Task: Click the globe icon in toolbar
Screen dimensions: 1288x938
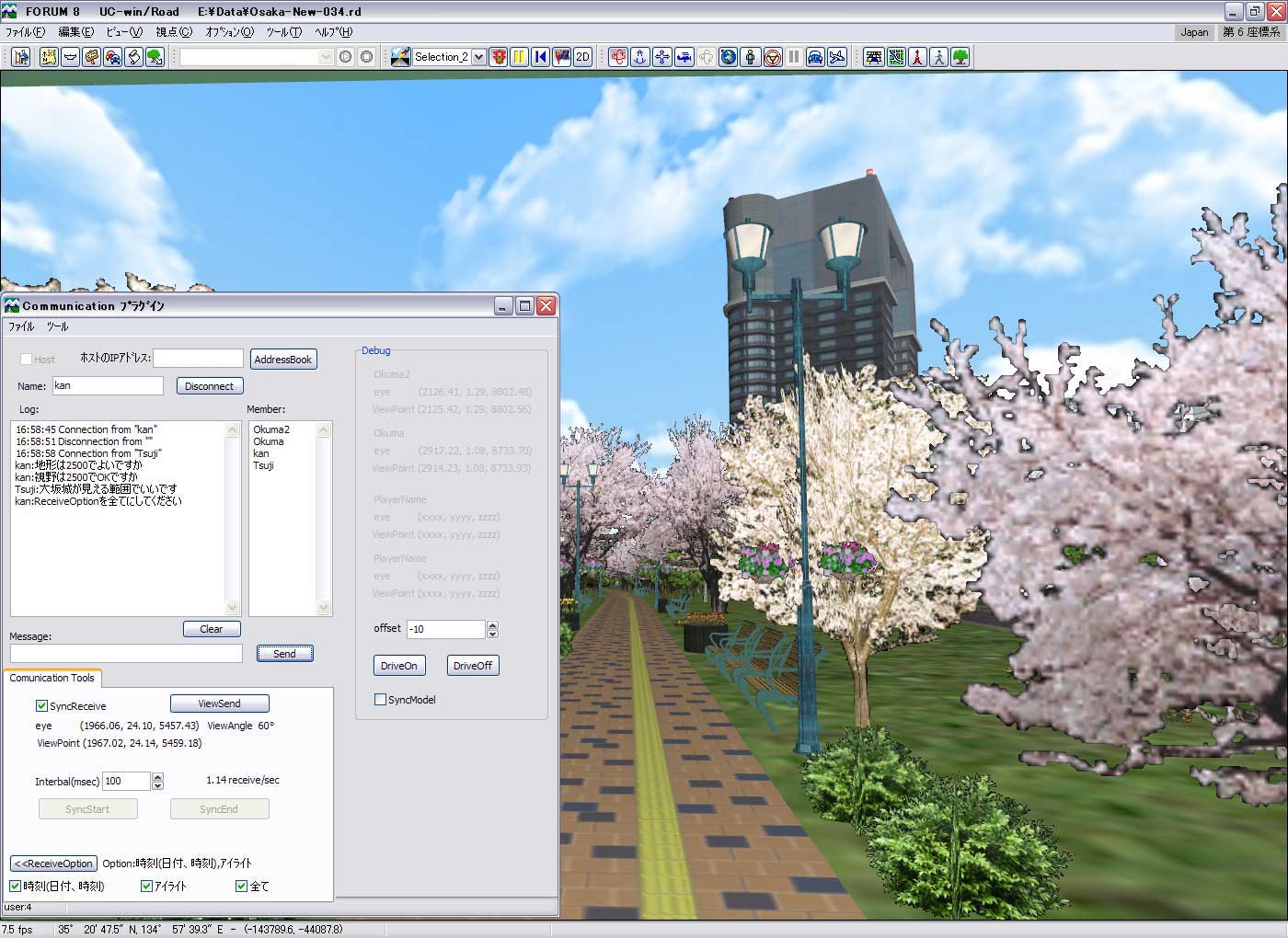Action: (x=729, y=57)
